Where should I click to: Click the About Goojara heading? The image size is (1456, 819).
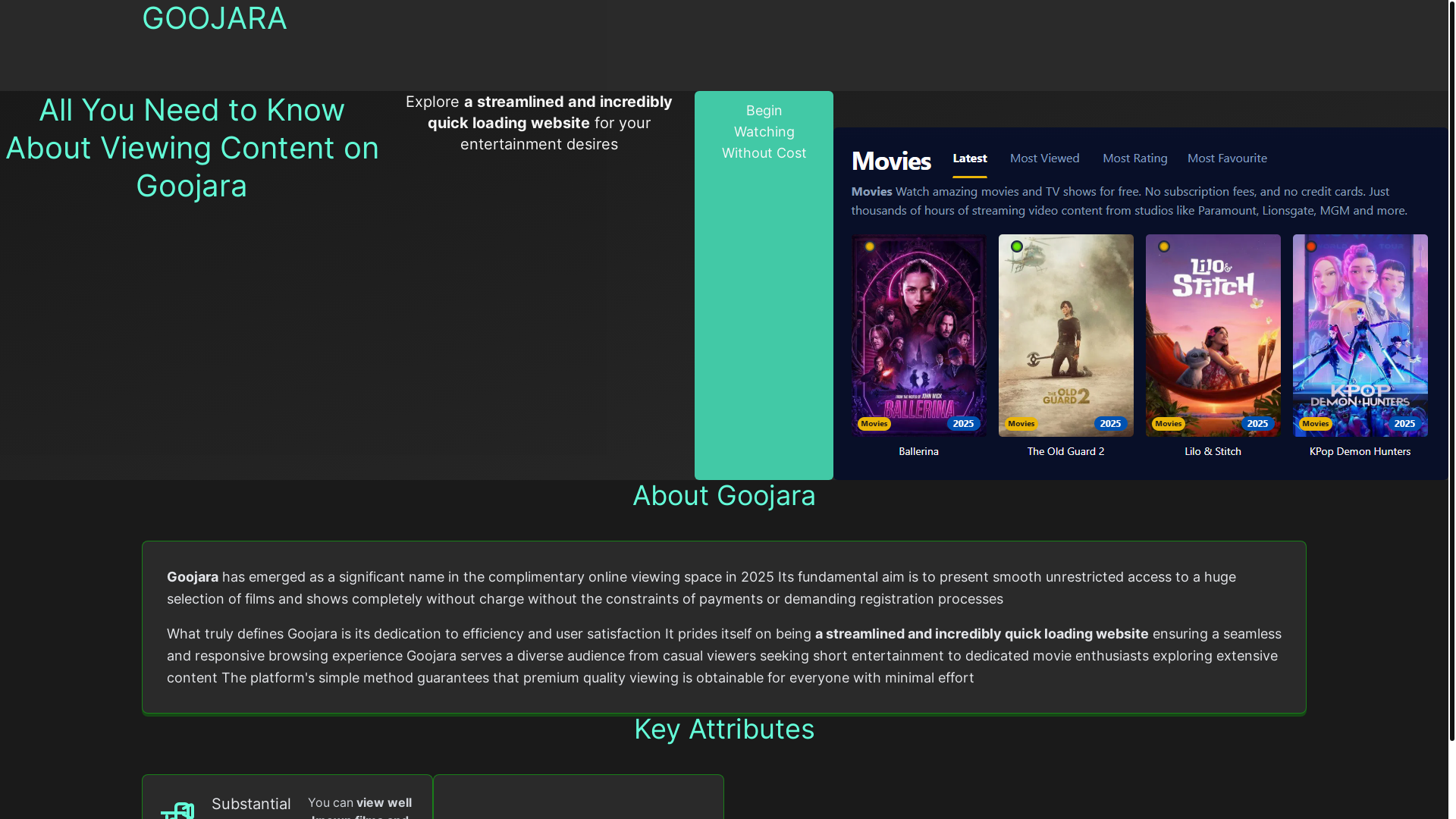724,496
